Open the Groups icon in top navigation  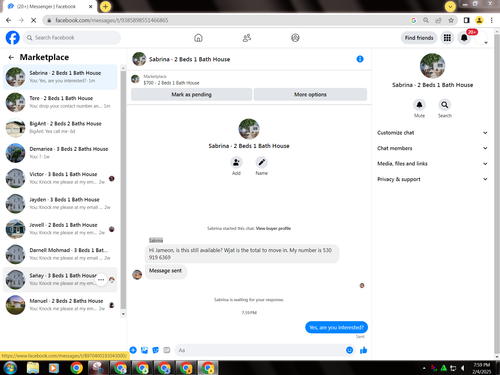tap(295, 38)
